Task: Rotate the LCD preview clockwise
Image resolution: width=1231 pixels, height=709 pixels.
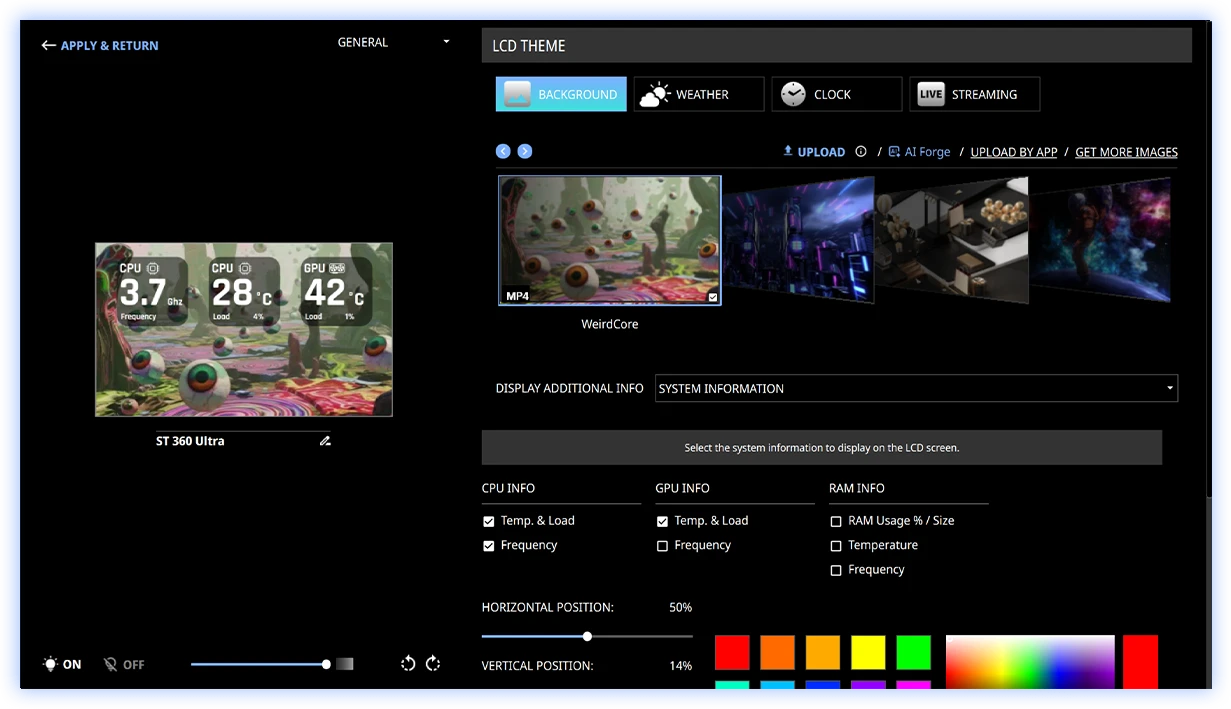Action: click(433, 664)
